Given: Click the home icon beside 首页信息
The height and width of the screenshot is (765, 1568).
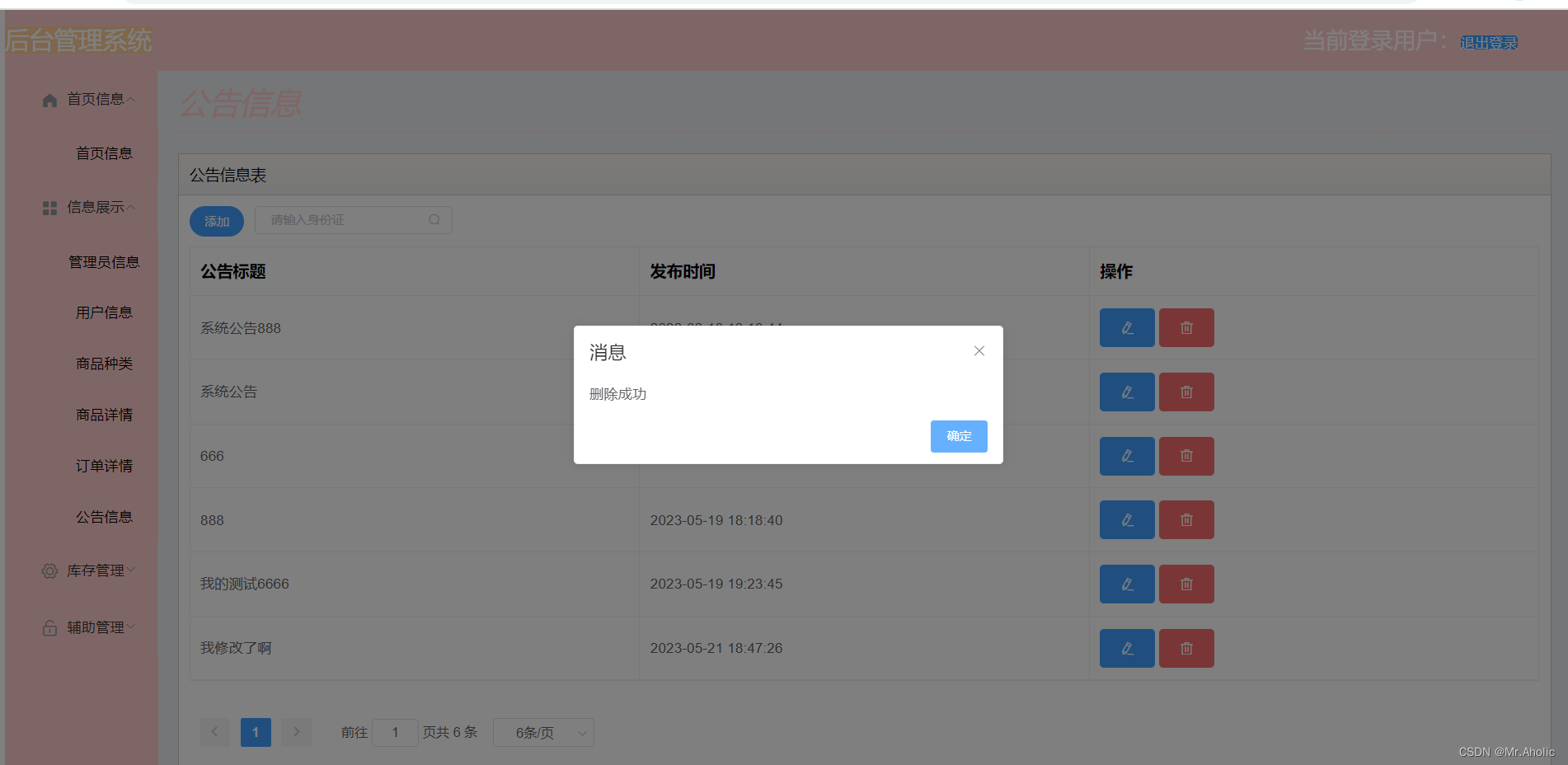Looking at the screenshot, I should [x=49, y=100].
